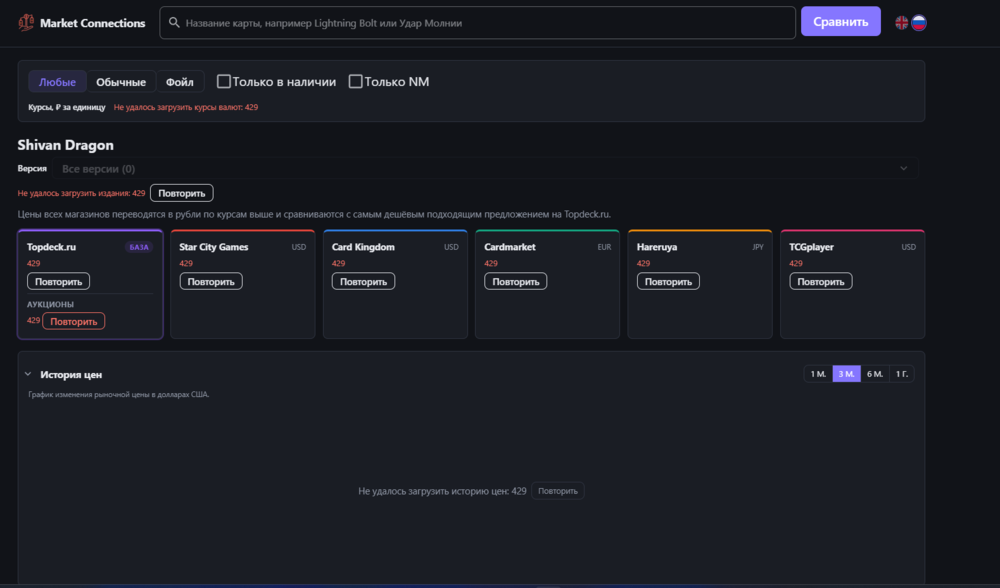This screenshot has width=1000, height=588.
Task: Collapse the История цен section
Action: coord(28,374)
